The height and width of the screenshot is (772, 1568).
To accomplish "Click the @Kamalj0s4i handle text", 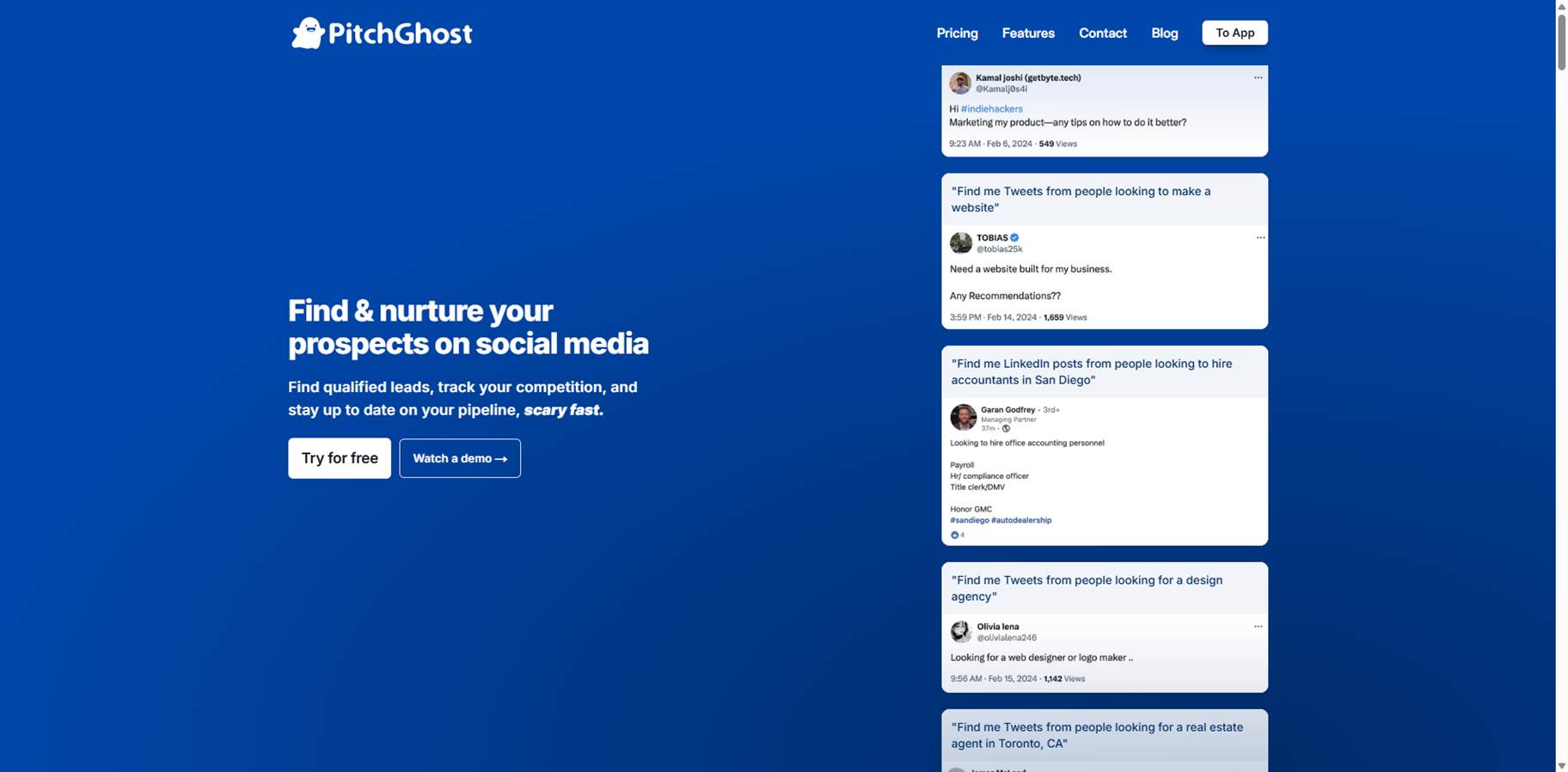I will click(1001, 89).
